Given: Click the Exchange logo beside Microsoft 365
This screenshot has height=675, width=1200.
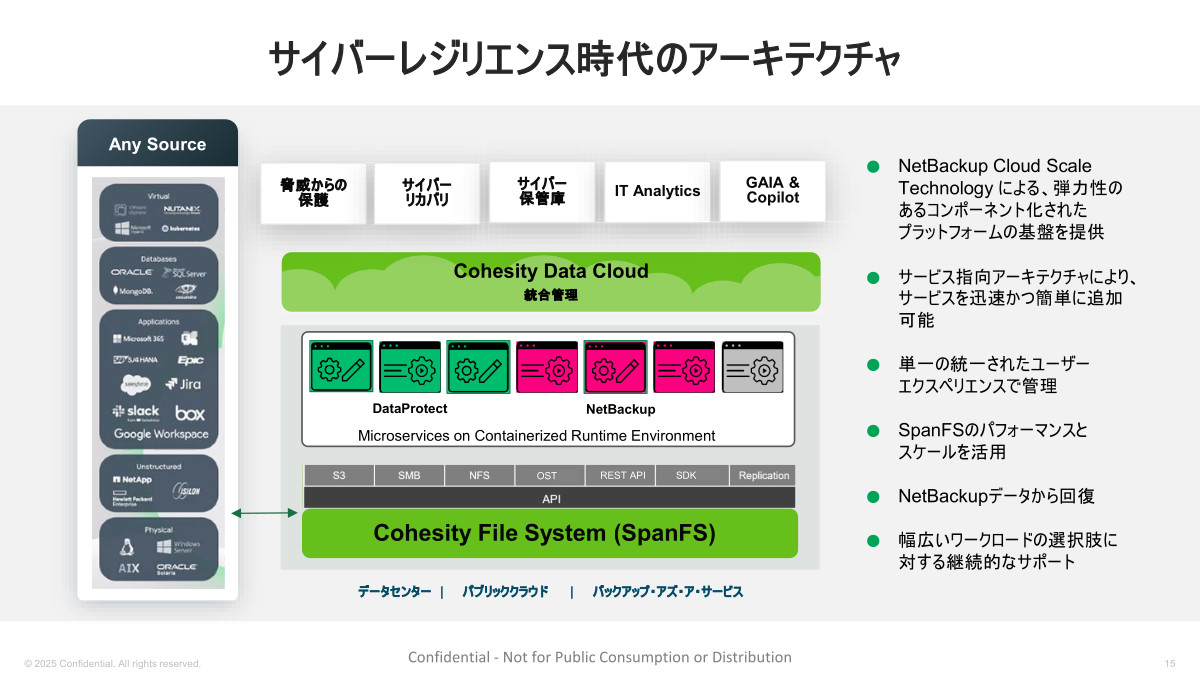Looking at the screenshot, I should click(x=189, y=338).
